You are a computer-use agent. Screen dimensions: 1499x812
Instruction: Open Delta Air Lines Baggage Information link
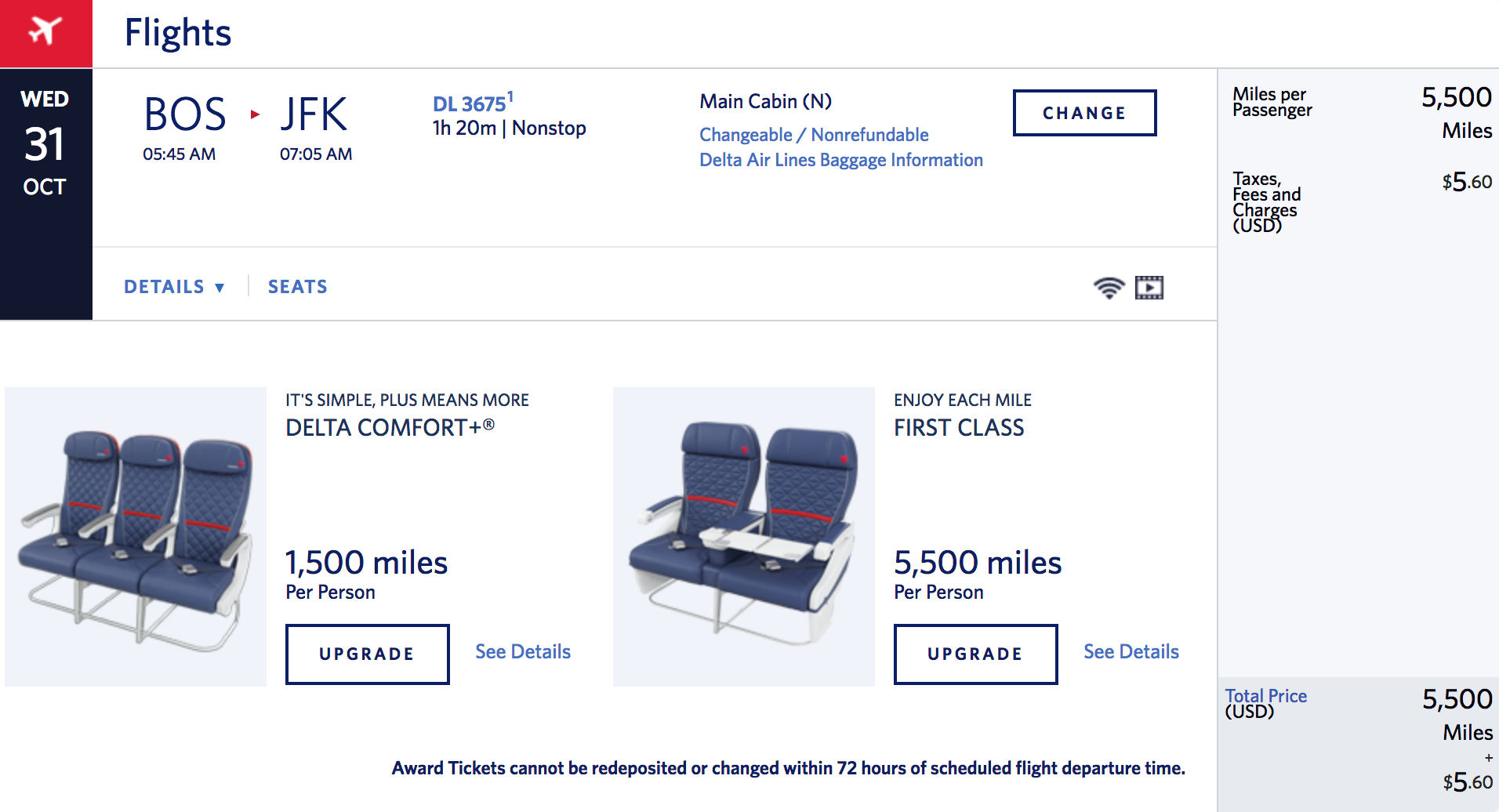tap(840, 160)
